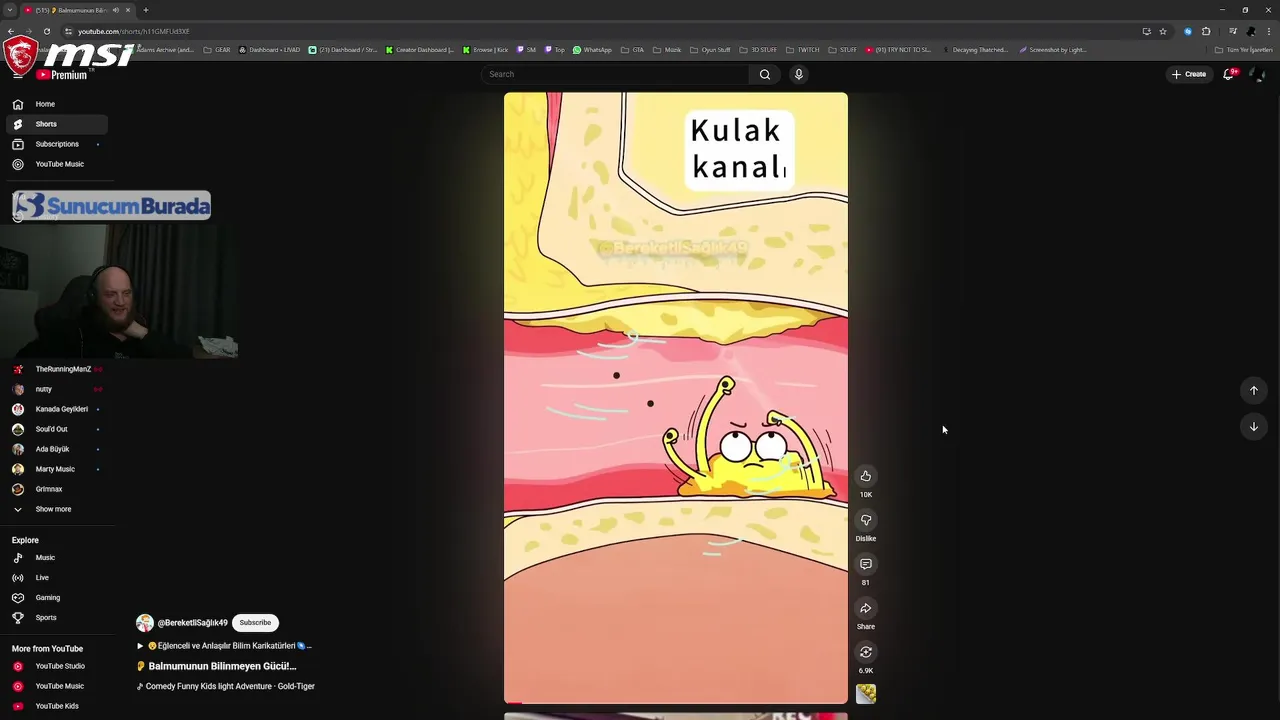Screen dimensions: 1280x720
Task: Click the search magnifier button
Action: 765,74
